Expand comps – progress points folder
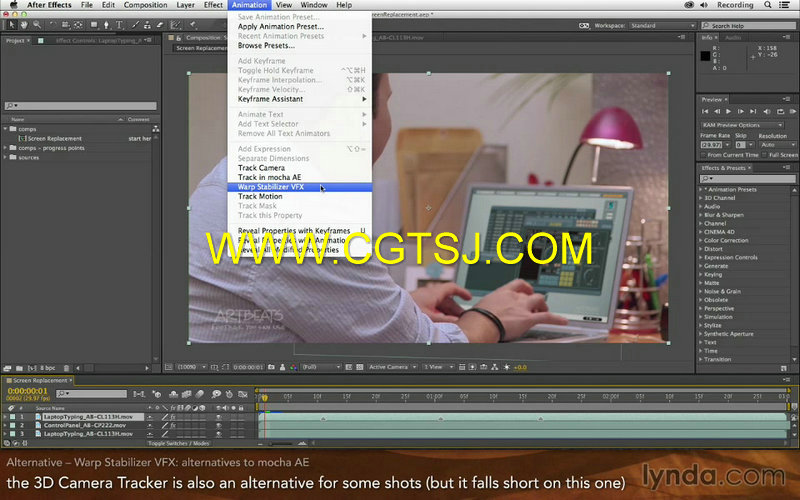This screenshot has width=800, height=500. pos(6,148)
